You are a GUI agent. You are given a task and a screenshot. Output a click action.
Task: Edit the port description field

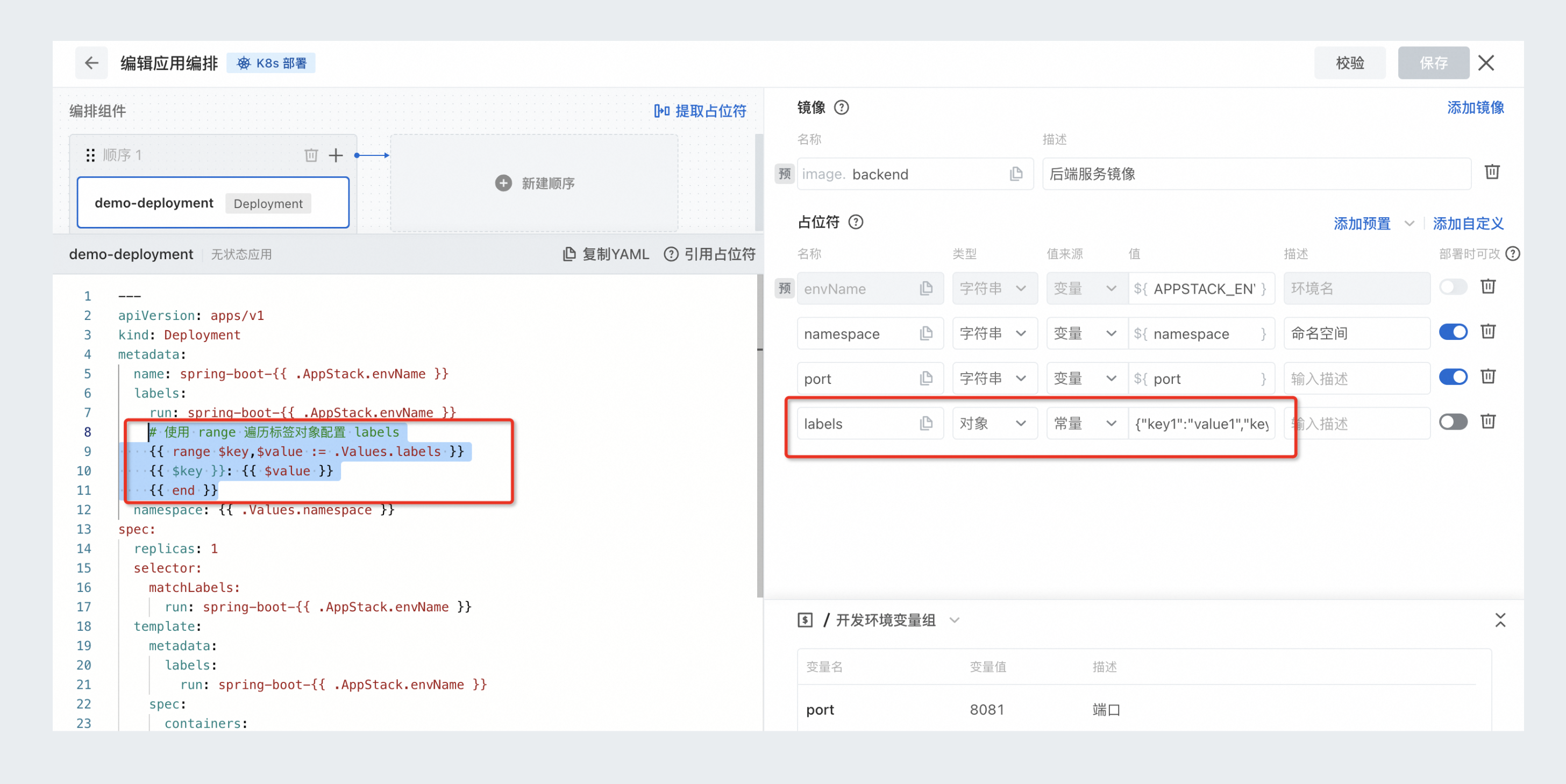[x=1356, y=379]
